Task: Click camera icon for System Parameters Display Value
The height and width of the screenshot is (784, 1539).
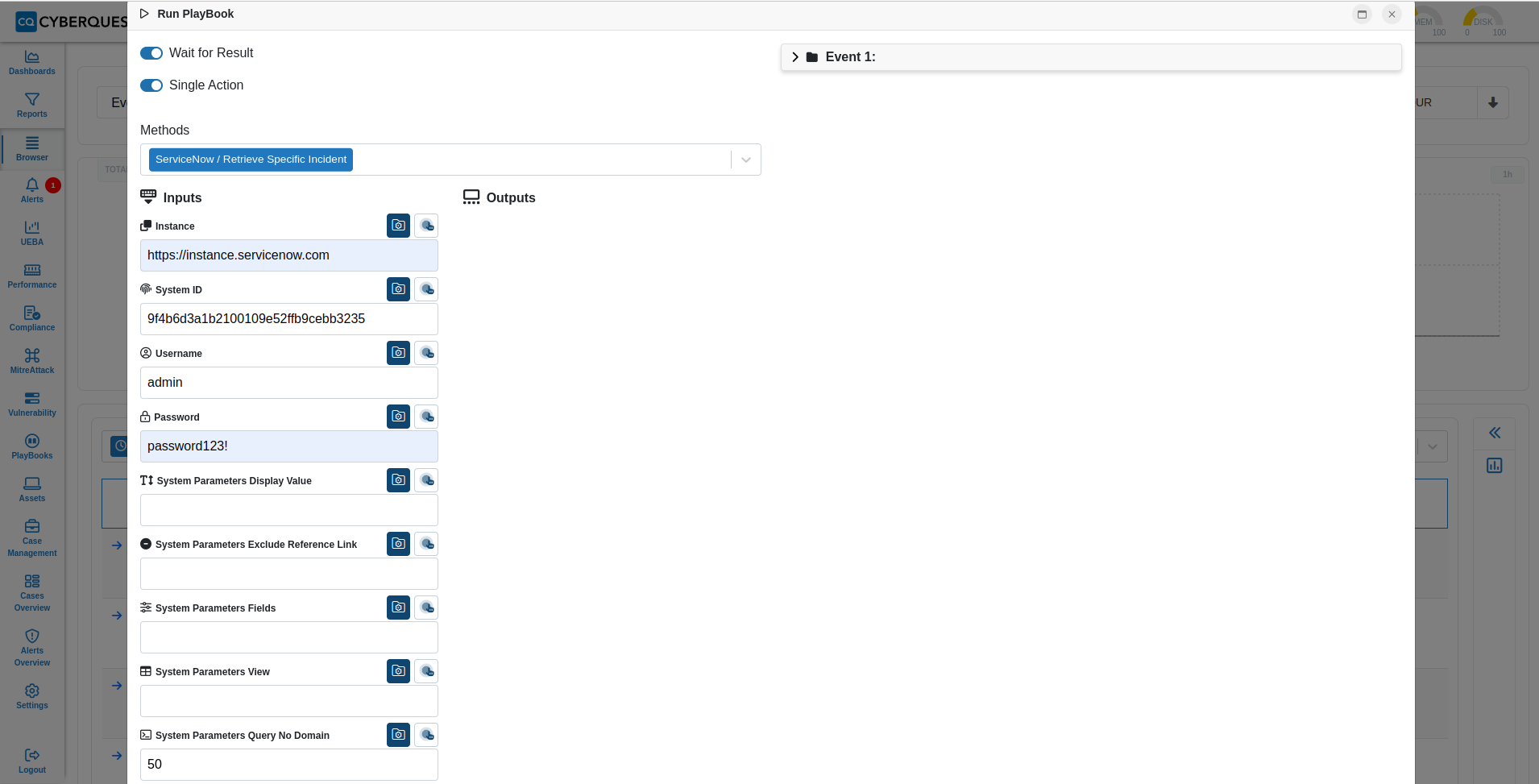Action: tap(398, 480)
